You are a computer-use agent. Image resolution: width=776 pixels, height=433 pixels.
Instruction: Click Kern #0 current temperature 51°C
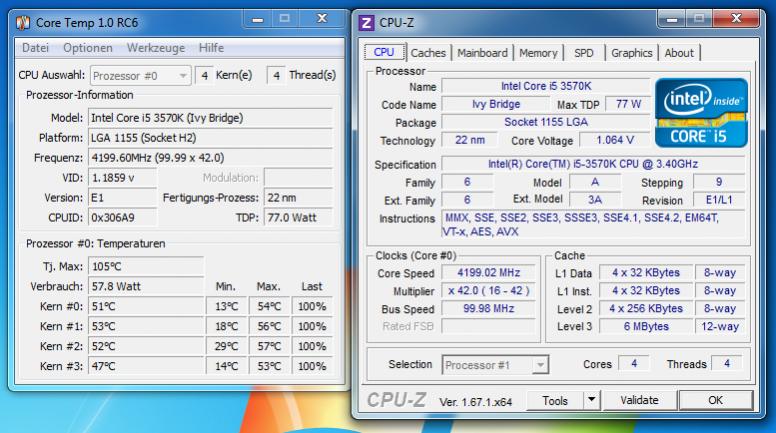click(146, 307)
